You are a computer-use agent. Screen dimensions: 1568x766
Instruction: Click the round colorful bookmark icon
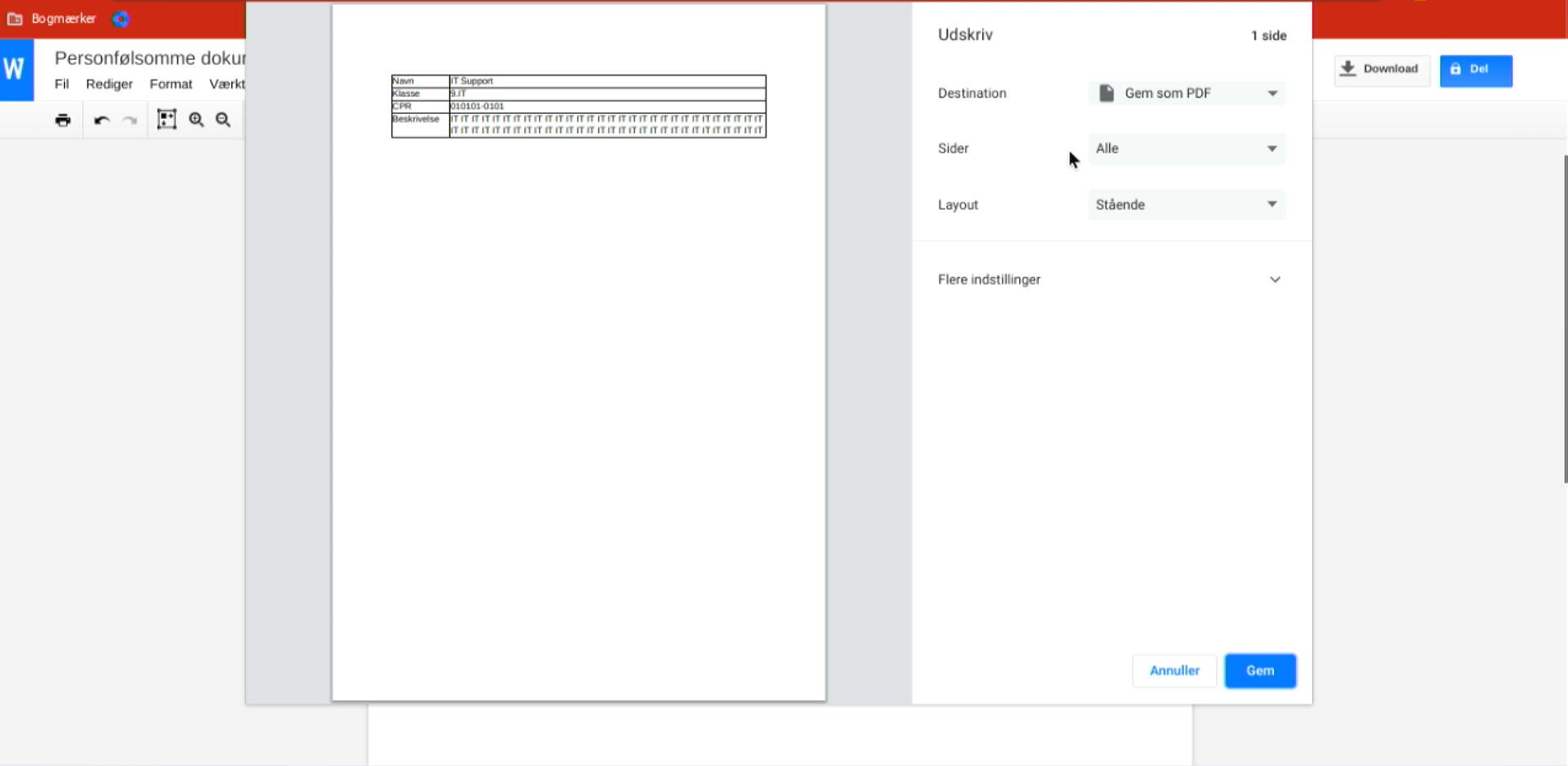(121, 19)
